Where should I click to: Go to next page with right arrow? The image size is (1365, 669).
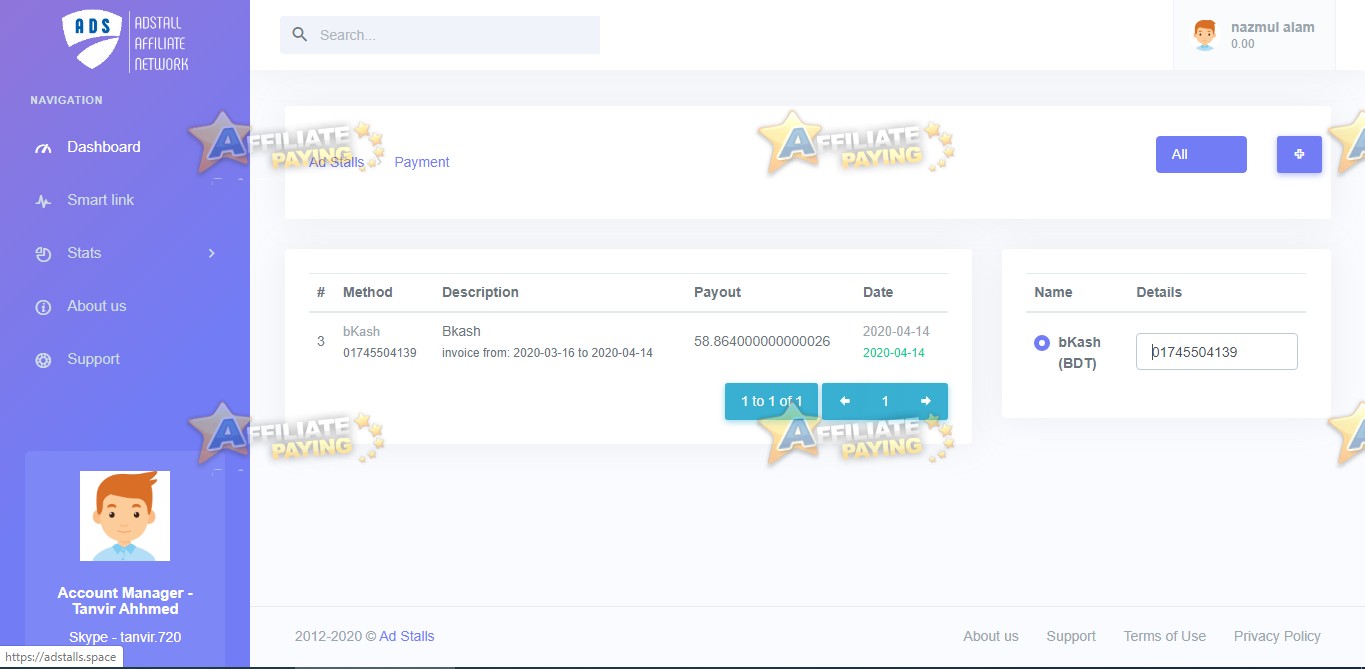(x=926, y=401)
